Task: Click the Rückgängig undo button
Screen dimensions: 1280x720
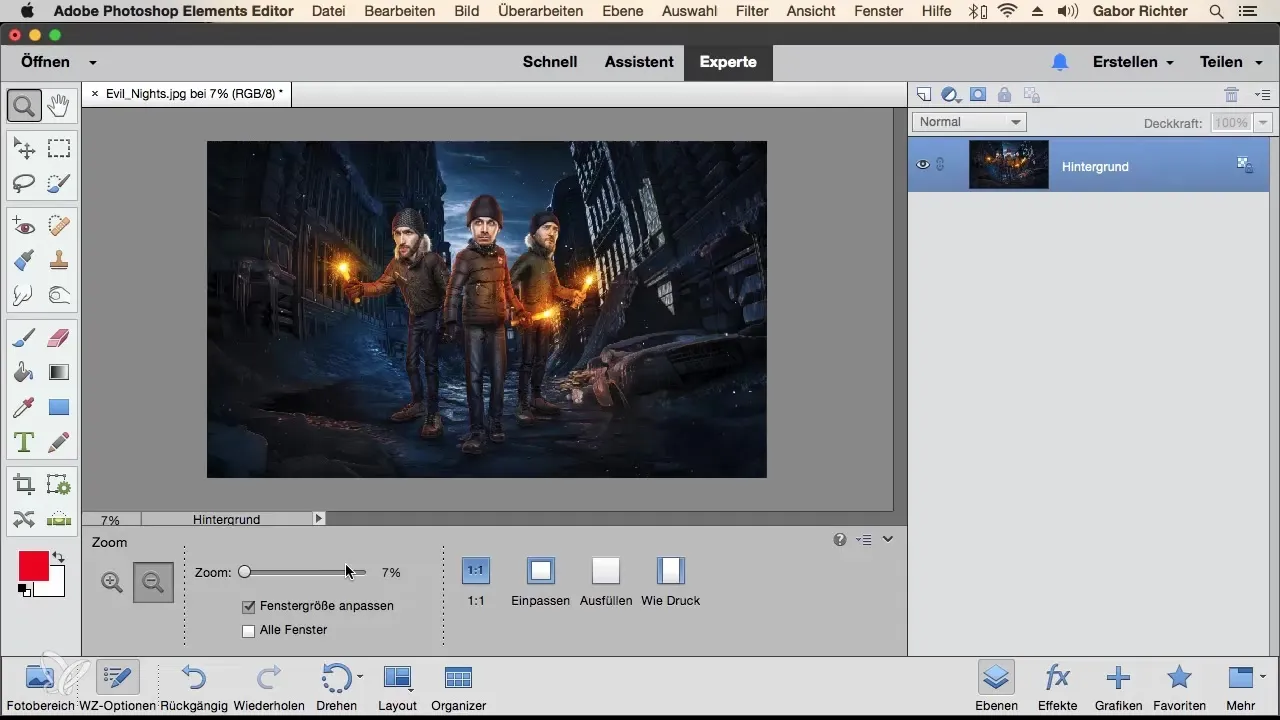Action: 194,685
